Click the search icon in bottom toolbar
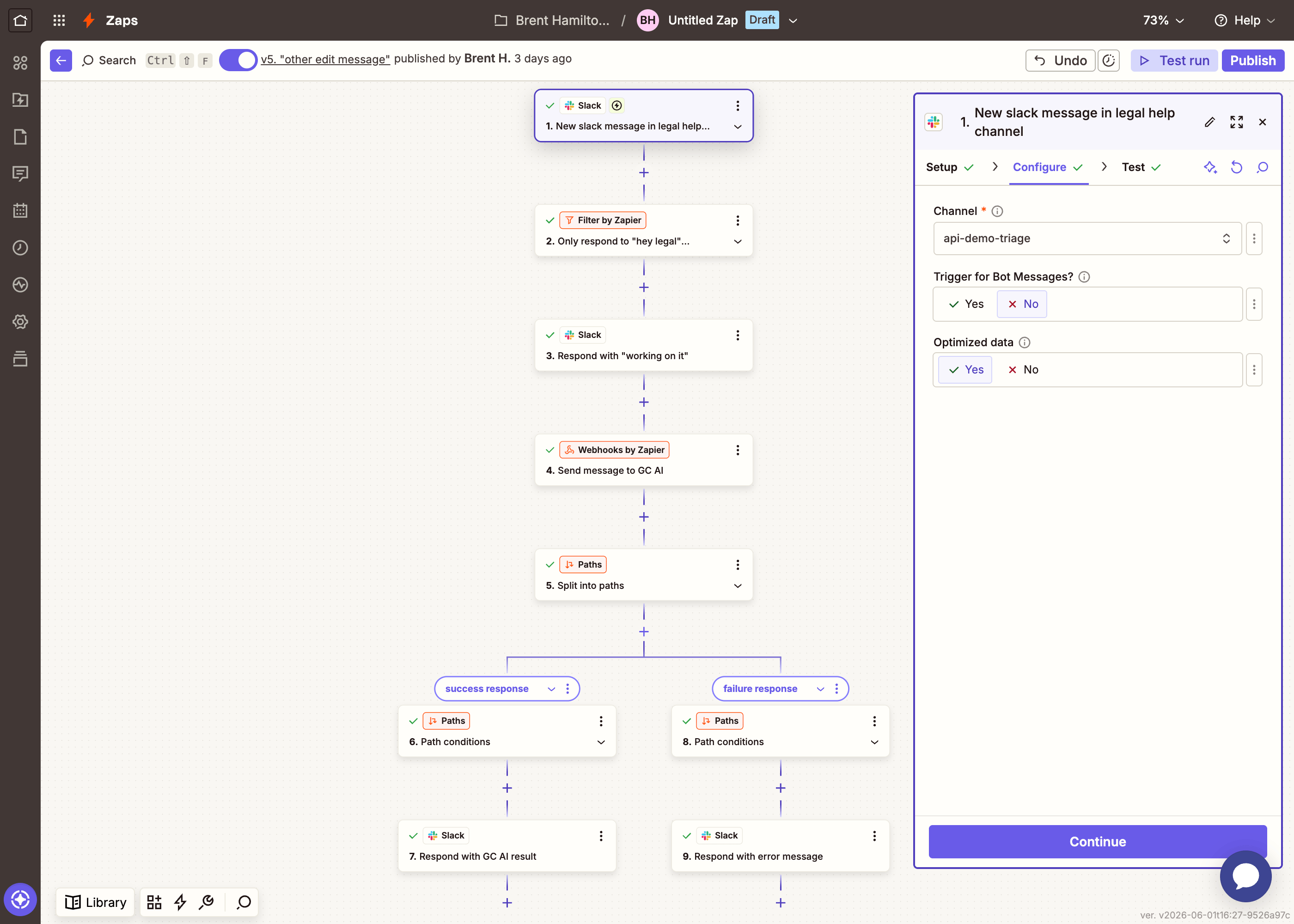1294x924 pixels. (244, 902)
